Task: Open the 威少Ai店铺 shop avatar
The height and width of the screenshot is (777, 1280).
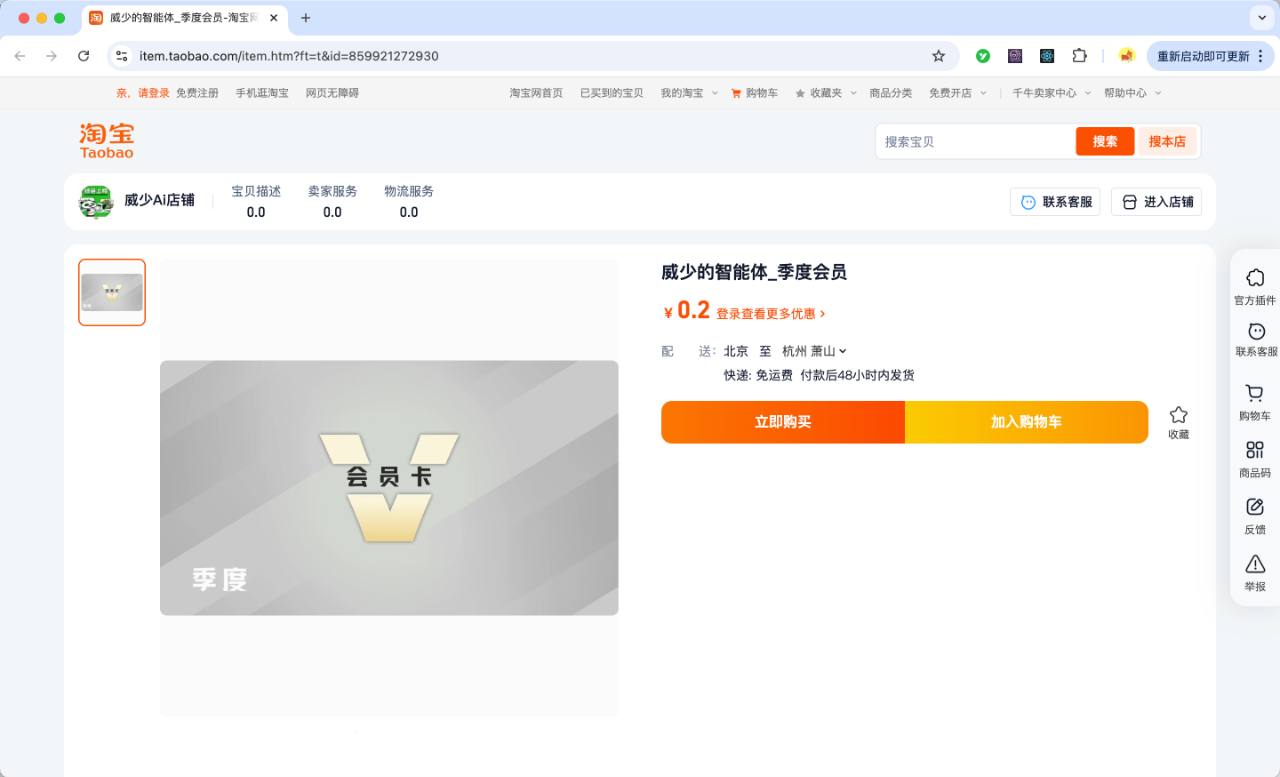Action: (x=96, y=201)
